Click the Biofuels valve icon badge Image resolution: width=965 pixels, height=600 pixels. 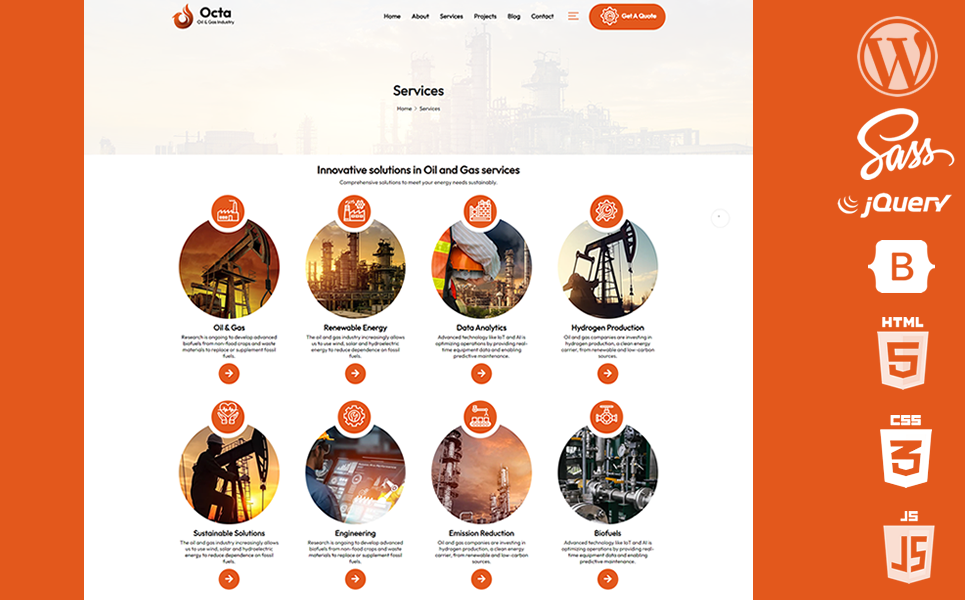607,416
